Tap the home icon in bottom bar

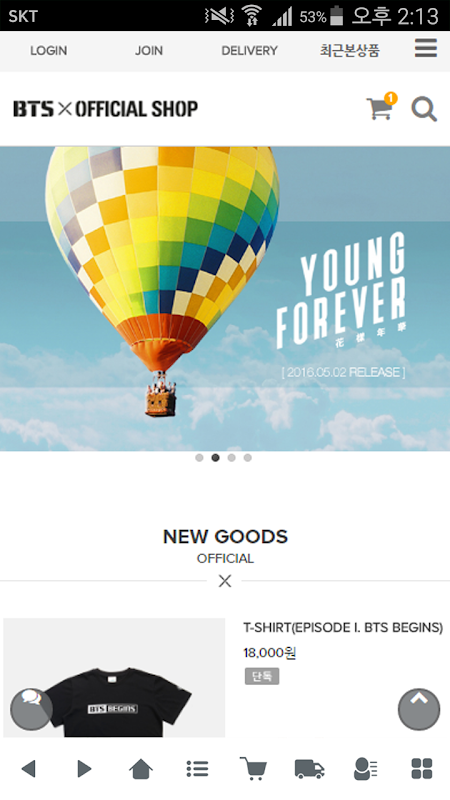141,768
